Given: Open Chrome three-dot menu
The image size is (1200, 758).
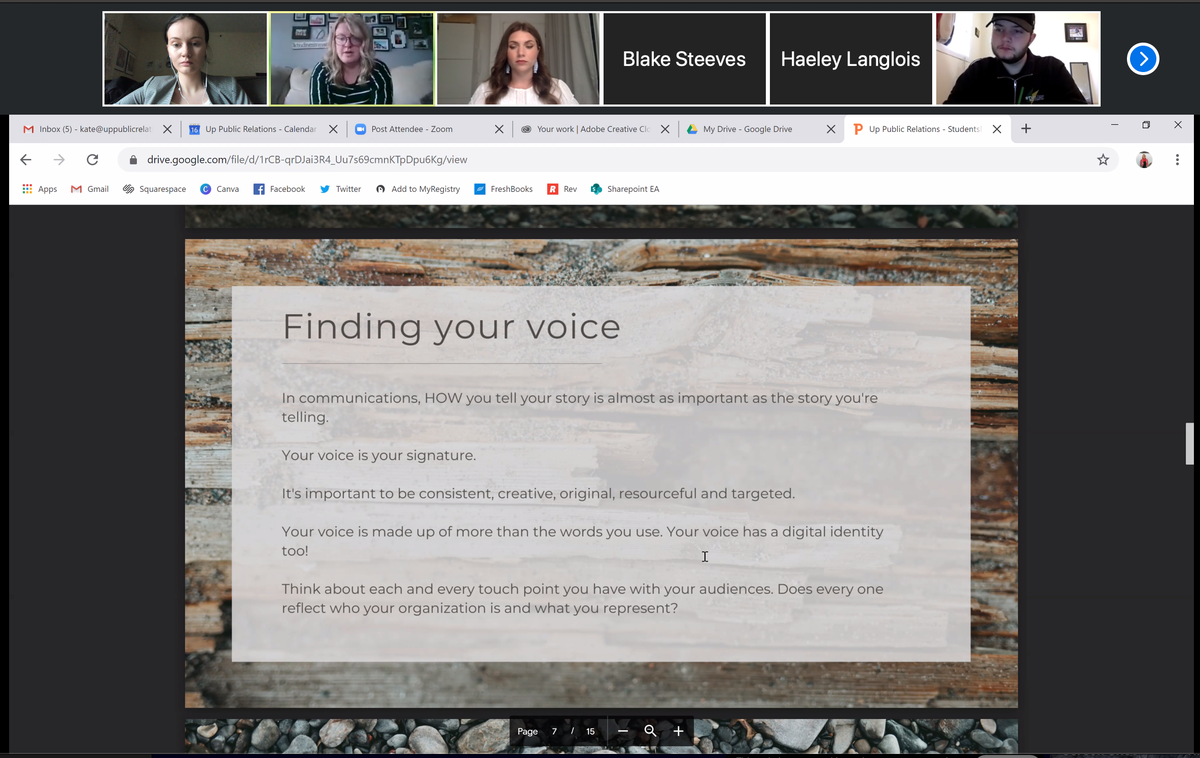Looking at the screenshot, I should pos(1177,159).
